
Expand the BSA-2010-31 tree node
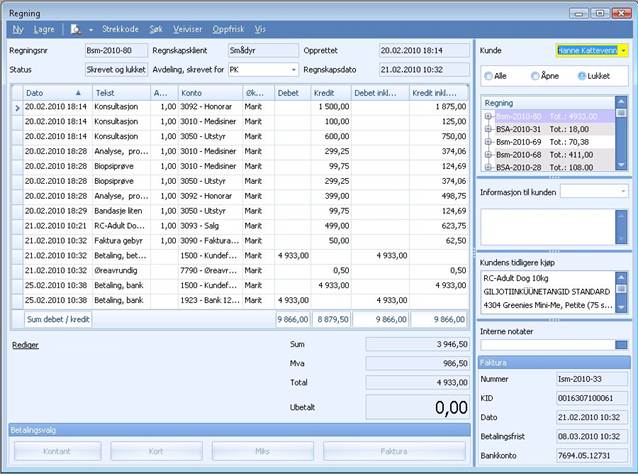(x=488, y=129)
